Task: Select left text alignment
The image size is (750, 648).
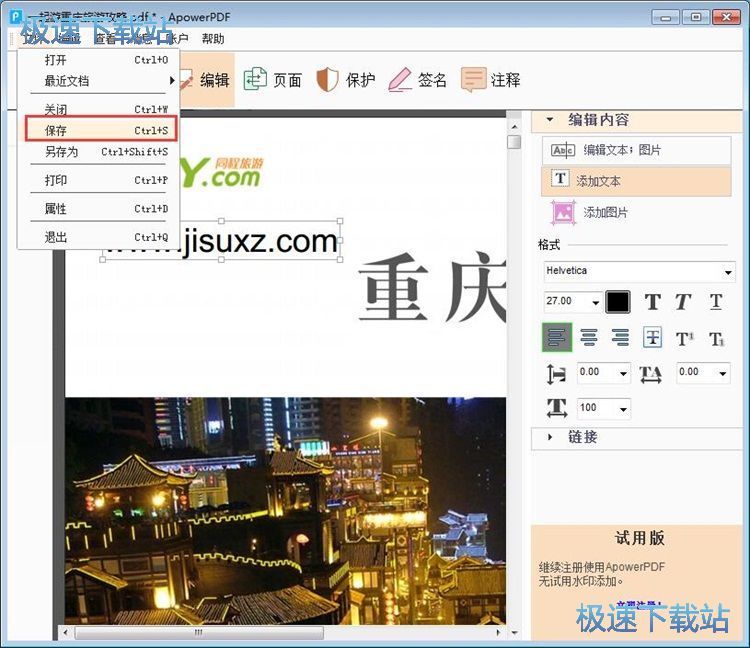Action: pyautogui.click(x=557, y=338)
